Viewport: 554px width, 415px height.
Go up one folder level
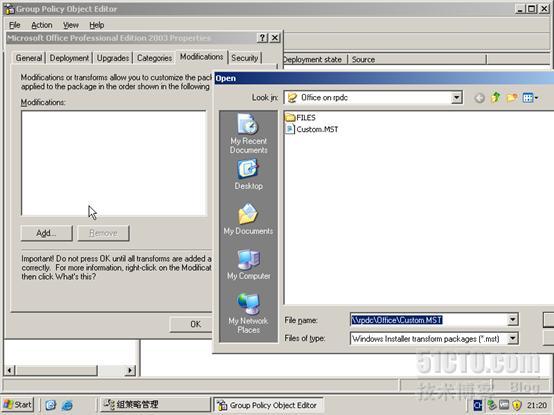click(x=495, y=97)
